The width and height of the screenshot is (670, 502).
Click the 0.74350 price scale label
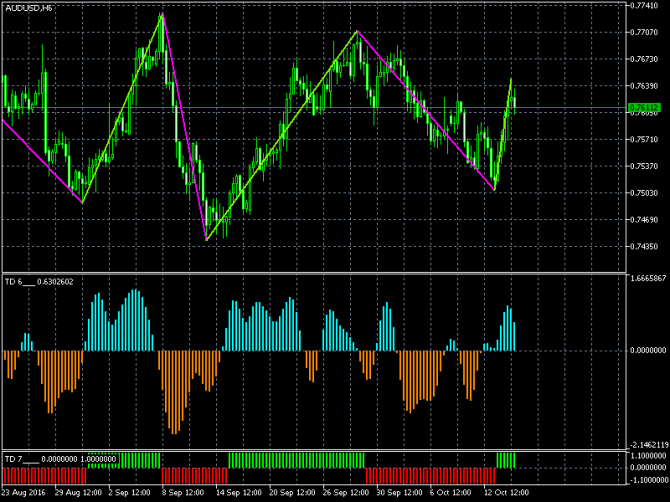click(644, 247)
